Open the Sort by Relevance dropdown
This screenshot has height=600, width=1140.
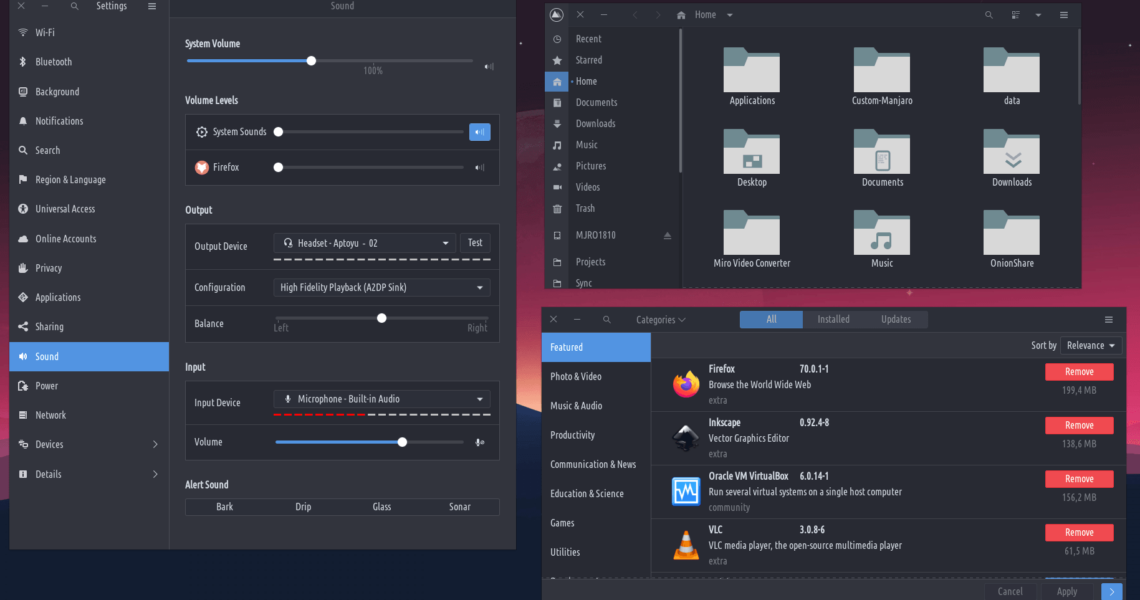[x=1090, y=346]
